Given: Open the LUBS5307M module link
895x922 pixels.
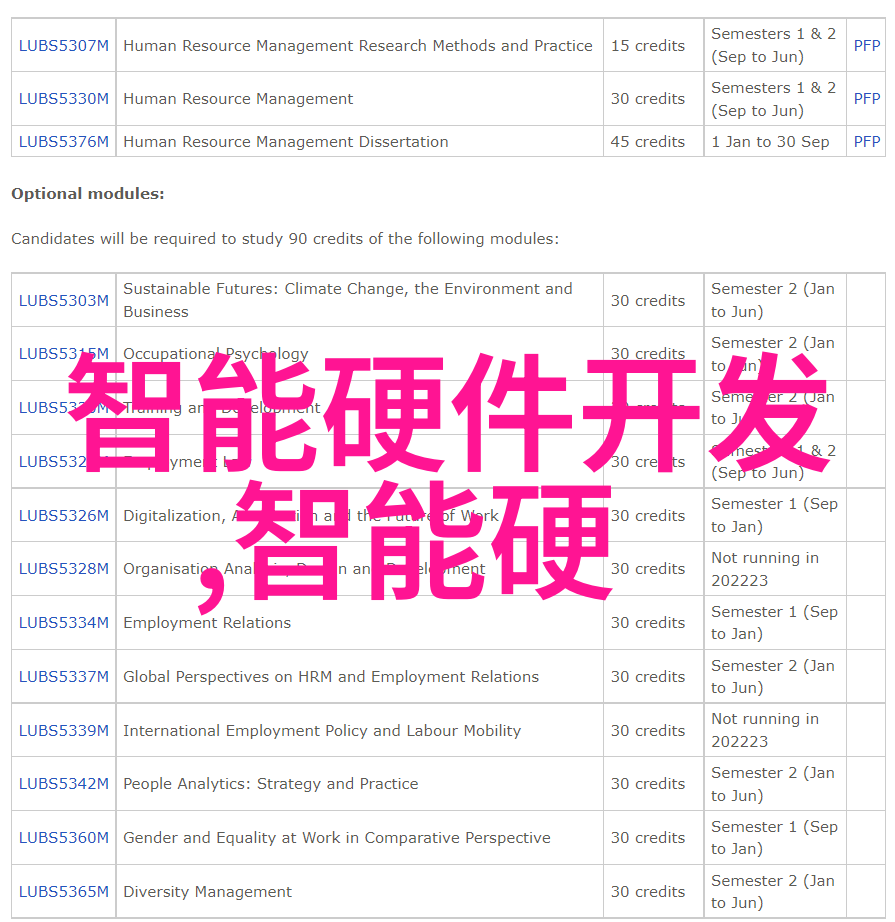Looking at the screenshot, I should coord(64,45).
